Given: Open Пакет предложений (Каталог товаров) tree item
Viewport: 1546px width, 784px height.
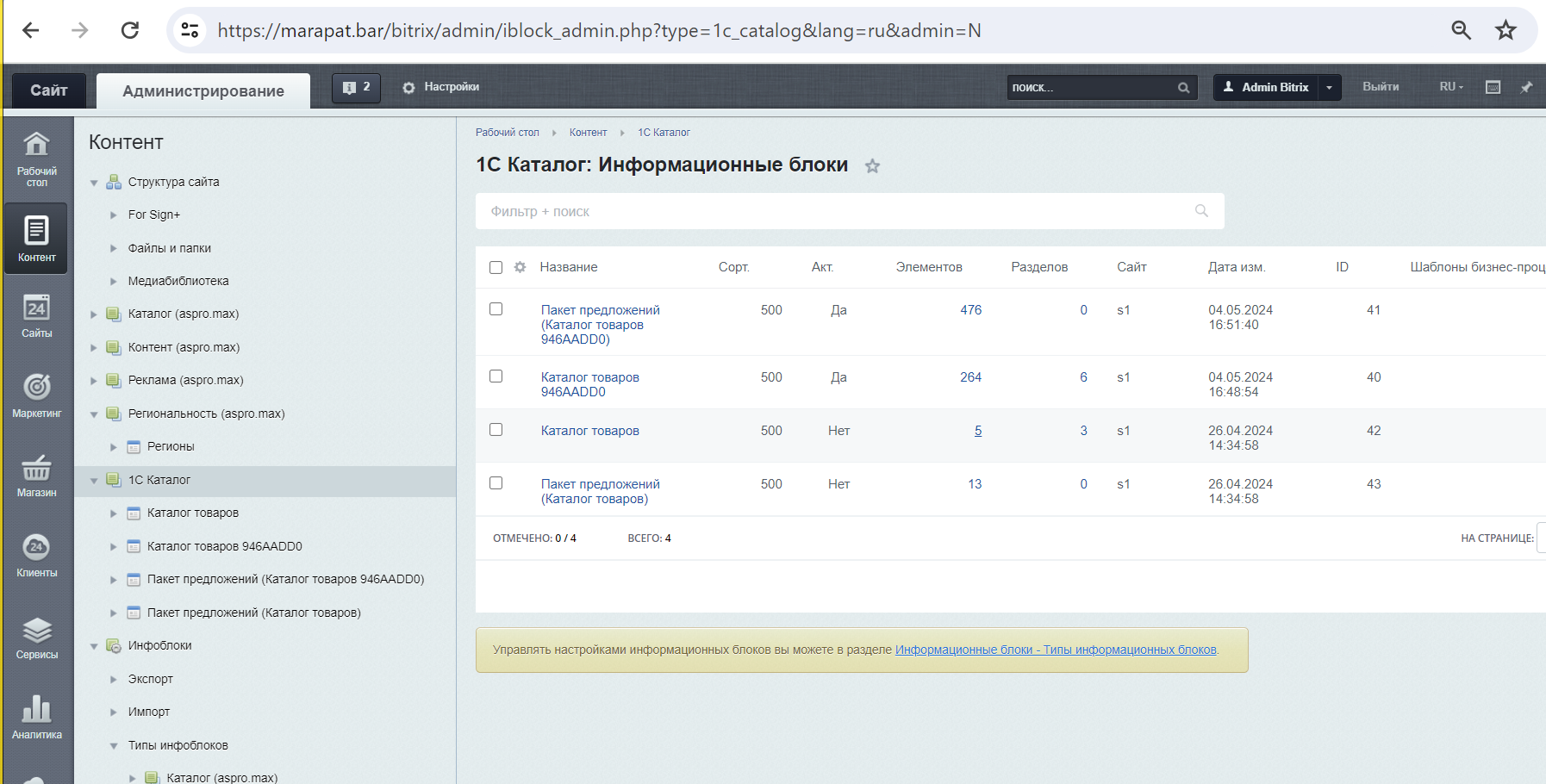Looking at the screenshot, I should tap(253, 613).
